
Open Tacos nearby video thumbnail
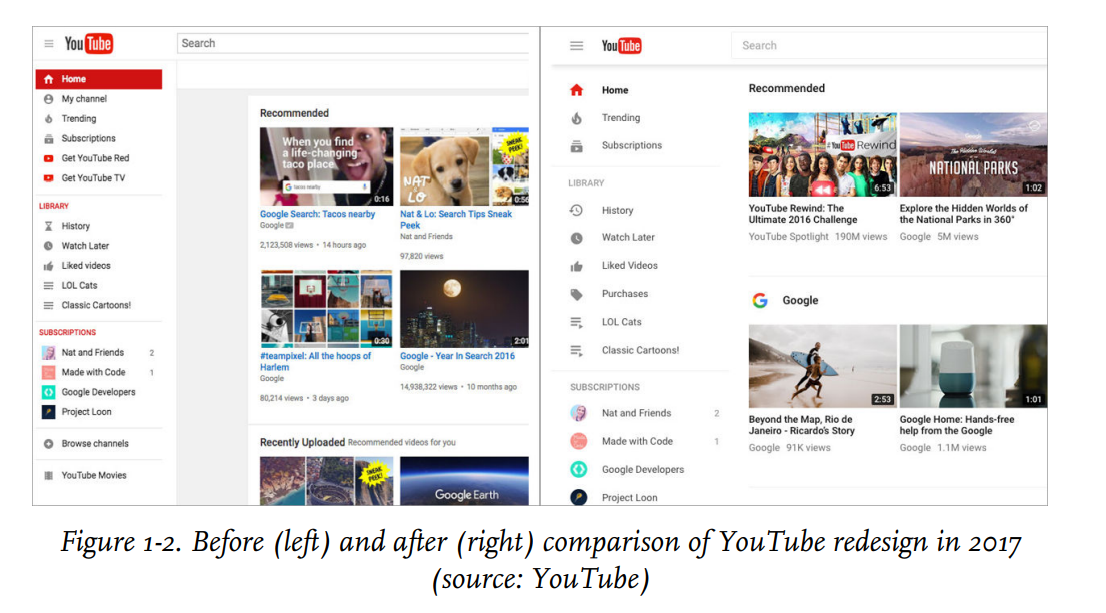(x=327, y=166)
